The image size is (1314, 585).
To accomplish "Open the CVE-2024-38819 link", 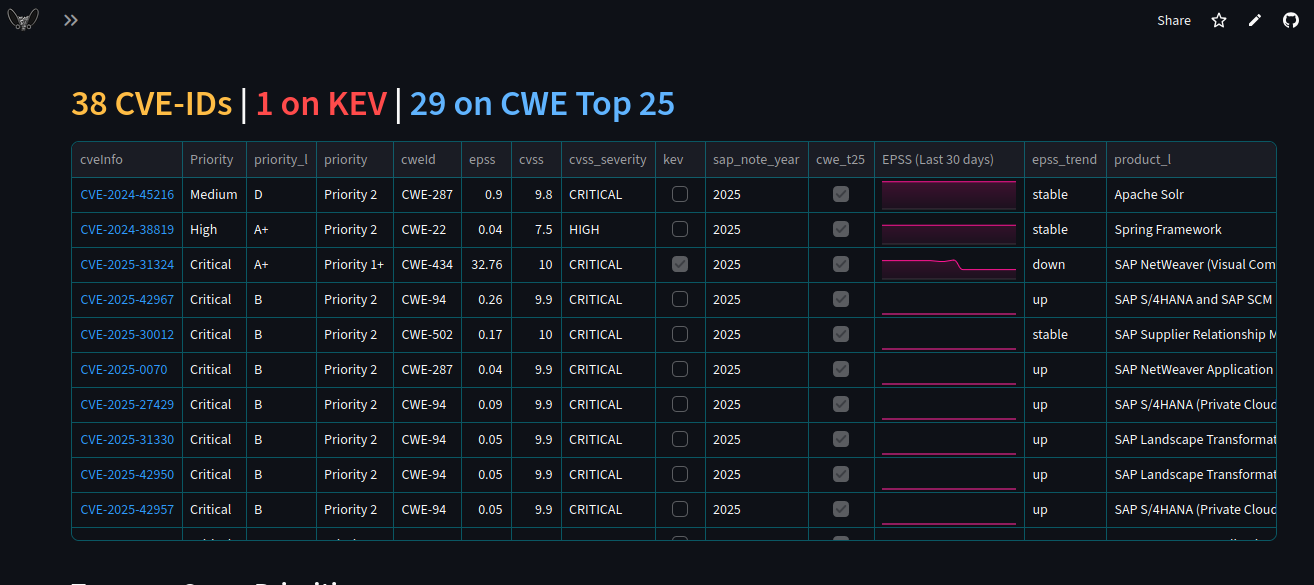I will tap(127, 229).
